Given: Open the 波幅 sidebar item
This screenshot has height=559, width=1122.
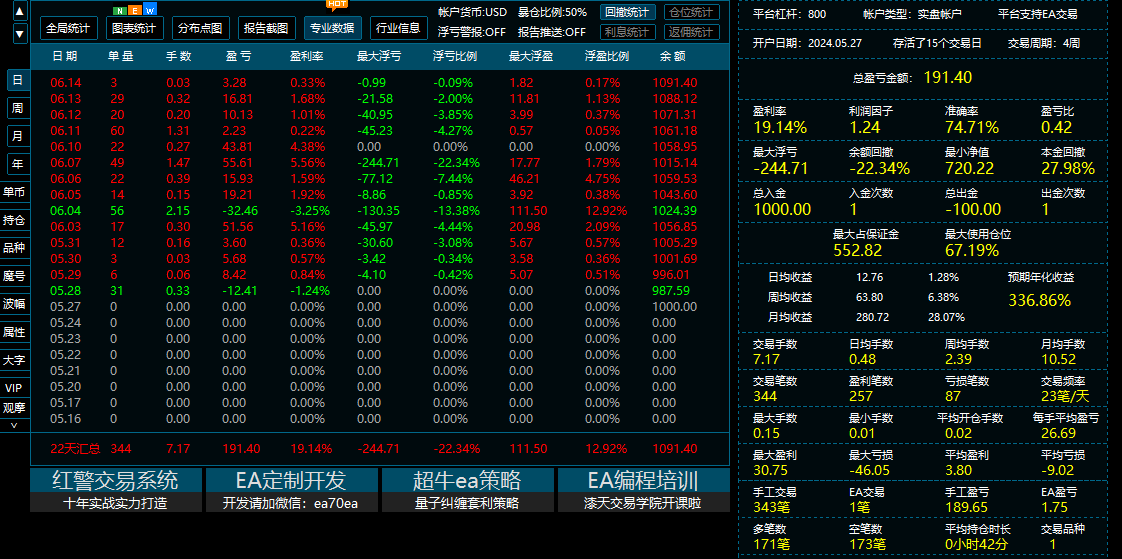Looking at the screenshot, I should (14, 303).
